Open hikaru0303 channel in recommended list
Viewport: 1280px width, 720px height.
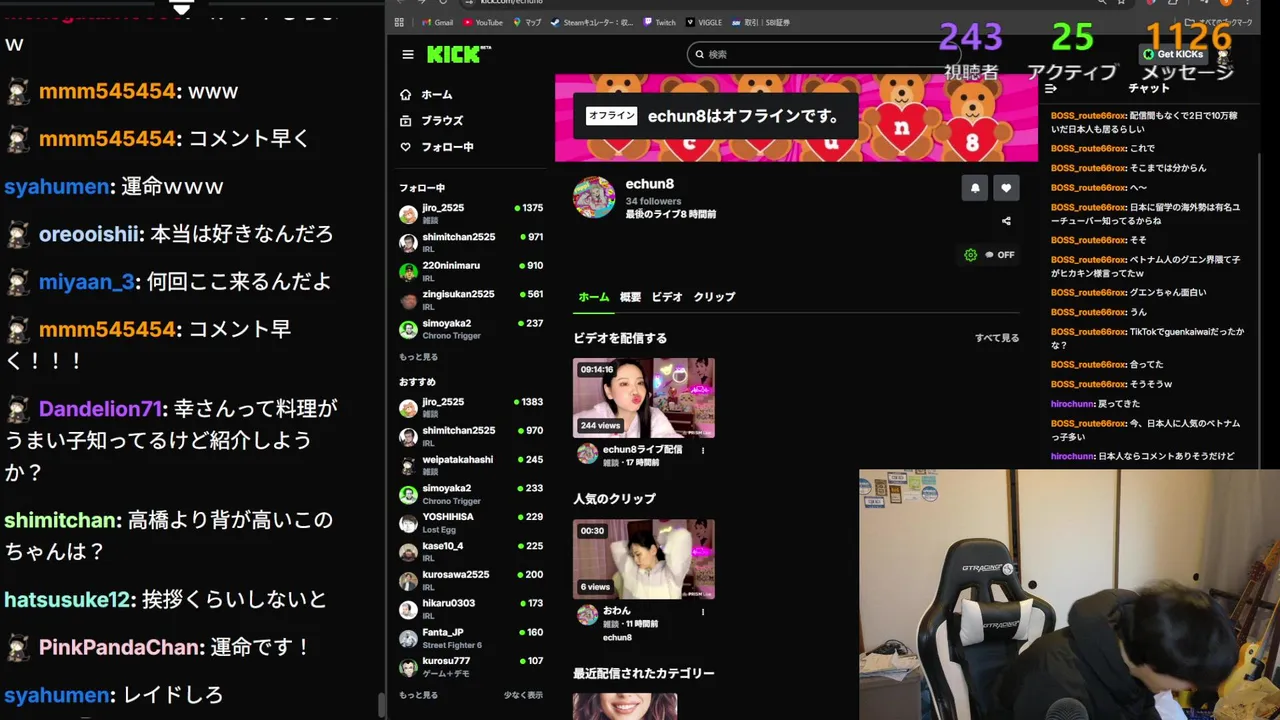pos(471,610)
